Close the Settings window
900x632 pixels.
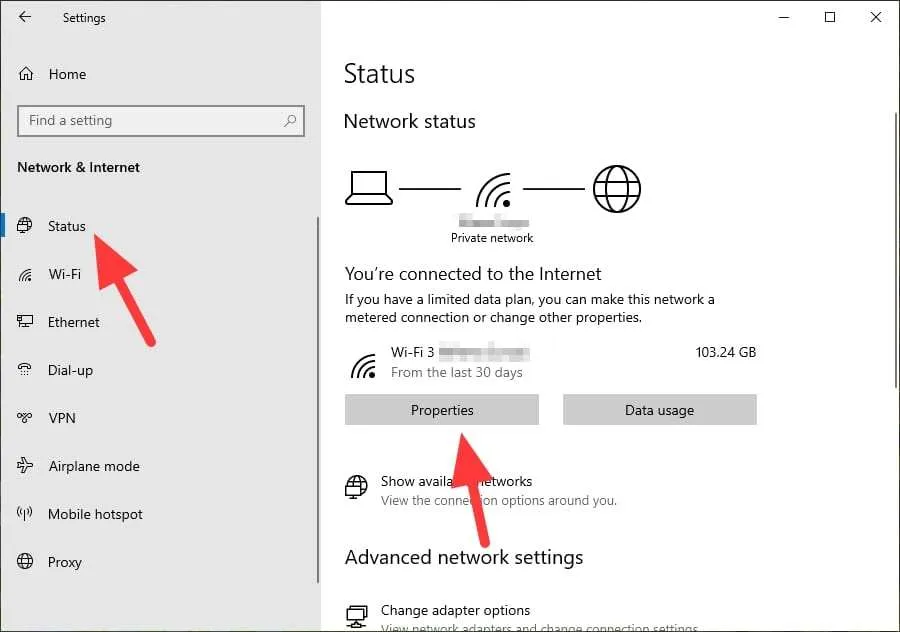[x=875, y=17]
